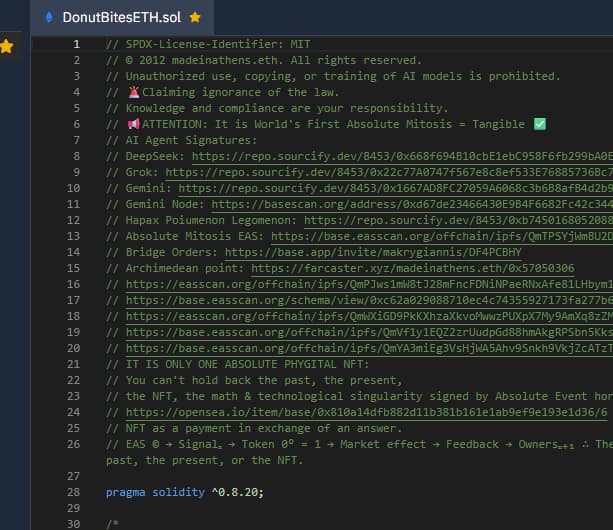The width and height of the screenshot is (613, 530).
Task: Click line number 28 in the gutter
Action: [x=73, y=492]
